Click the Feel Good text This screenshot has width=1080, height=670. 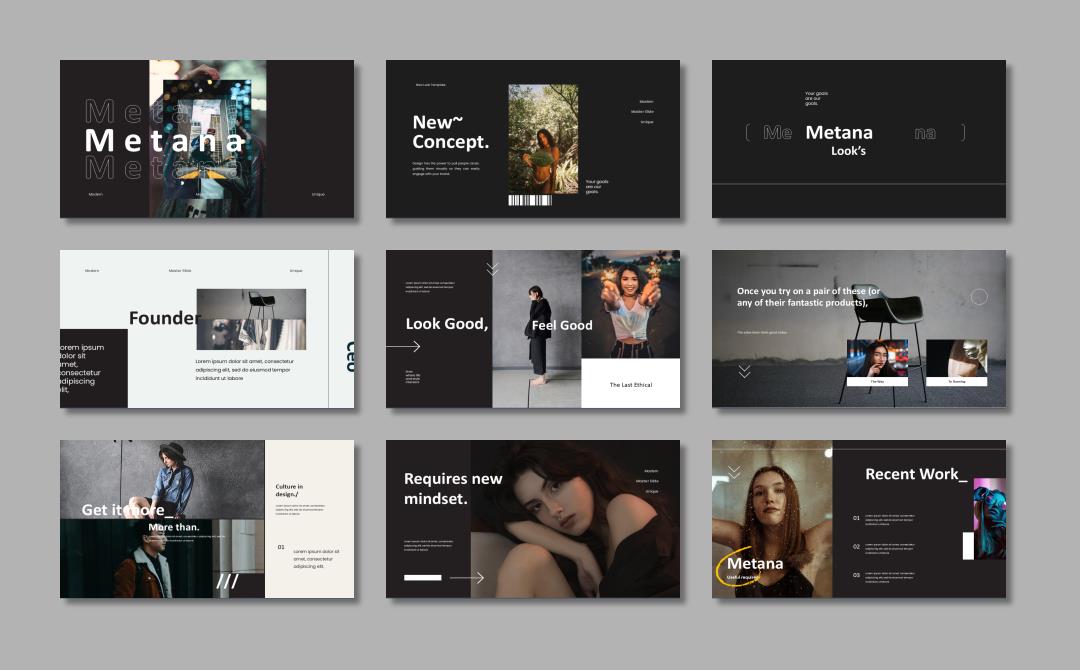561,325
